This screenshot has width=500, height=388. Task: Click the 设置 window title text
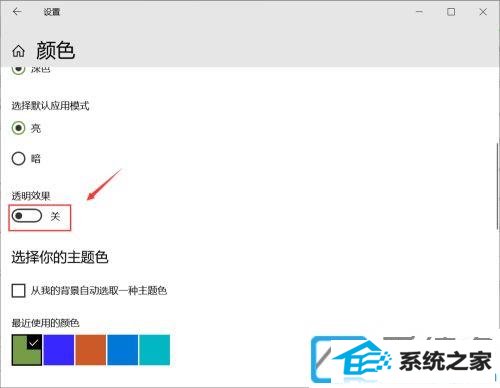click(x=52, y=12)
